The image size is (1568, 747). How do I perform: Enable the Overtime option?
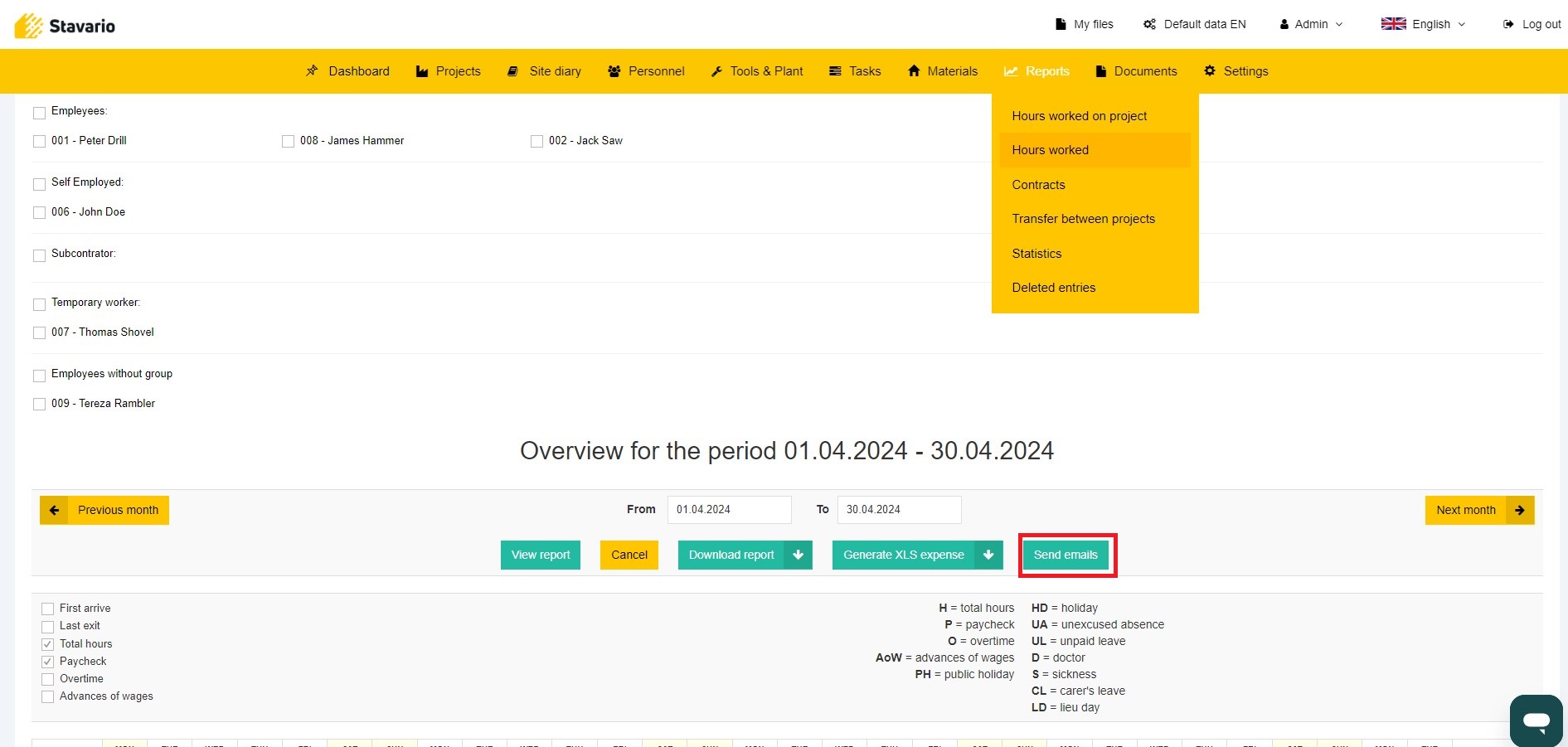[x=47, y=679]
